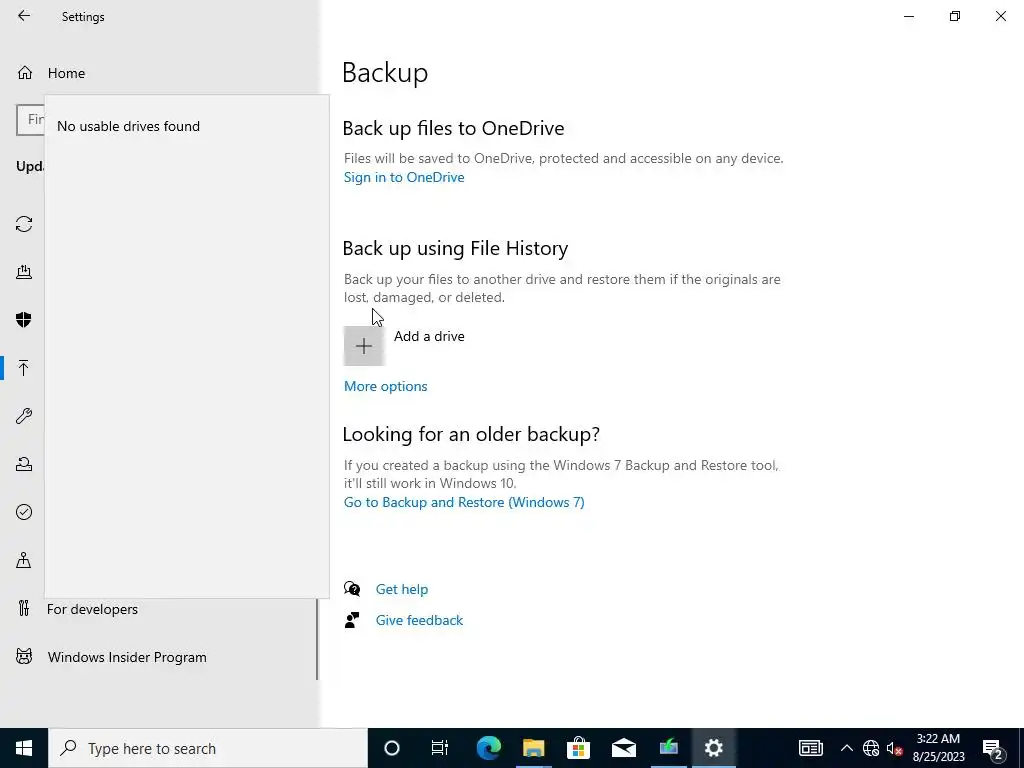Open Cortana circle on taskbar
Viewport: 1024px width, 768px height.
pyautogui.click(x=391, y=748)
